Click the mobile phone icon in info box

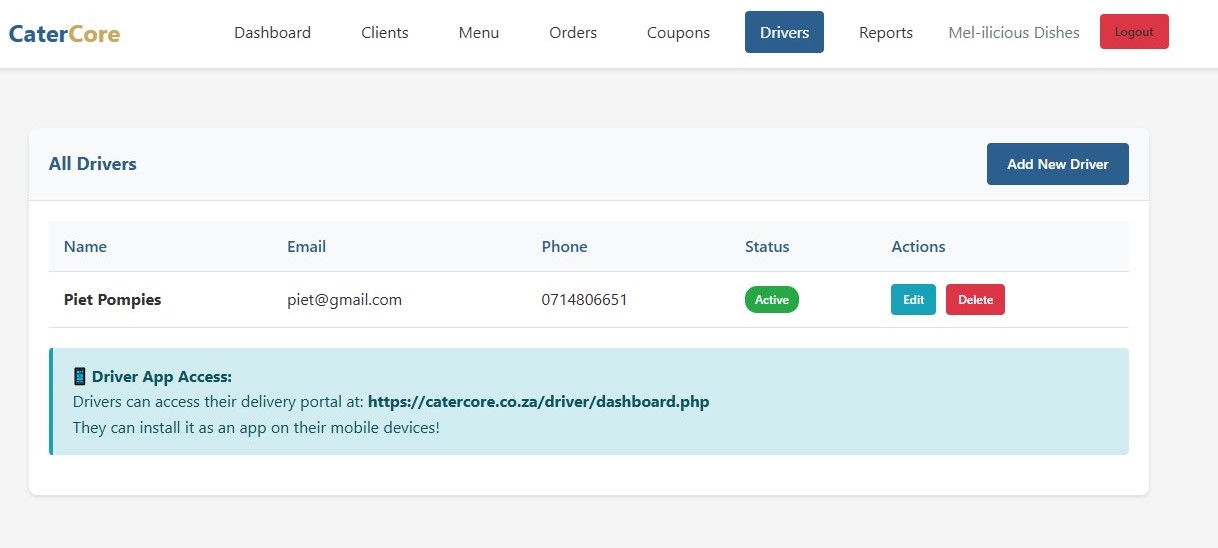click(x=80, y=377)
